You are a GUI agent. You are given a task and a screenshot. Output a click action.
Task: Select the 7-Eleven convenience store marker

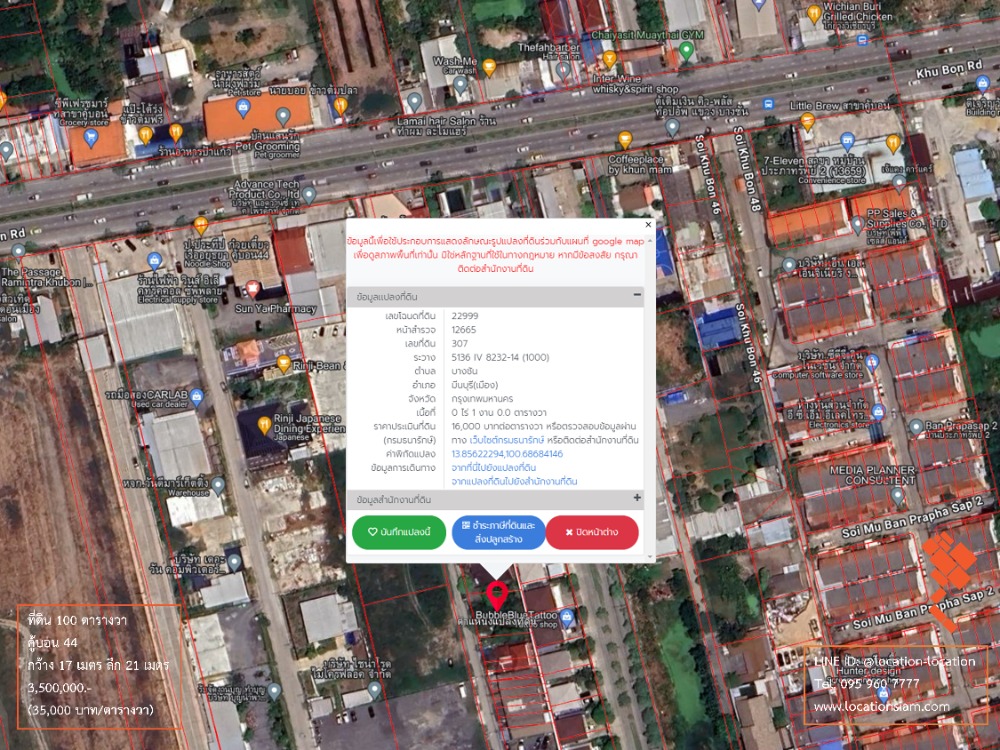point(847,142)
